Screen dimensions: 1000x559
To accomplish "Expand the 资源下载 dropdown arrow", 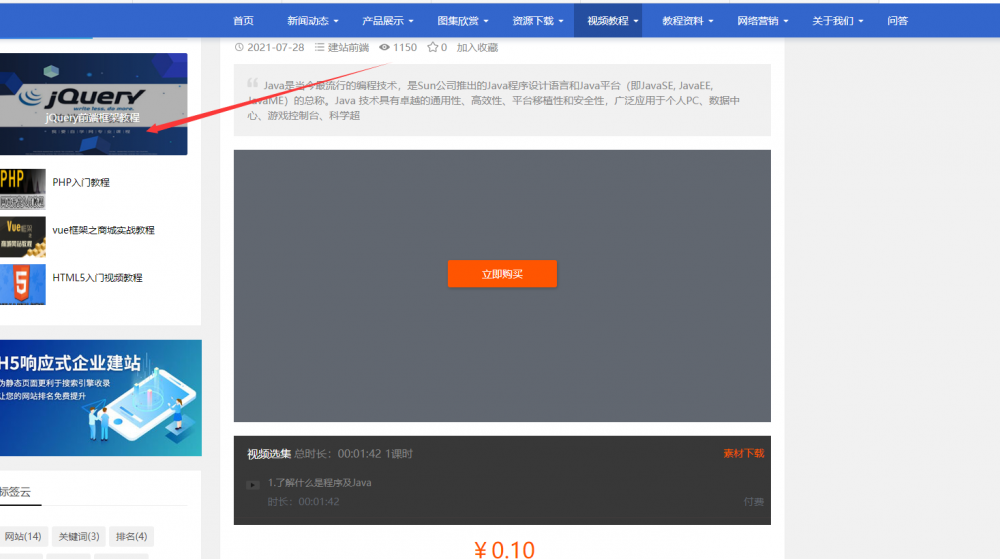I will (x=561, y=22).
